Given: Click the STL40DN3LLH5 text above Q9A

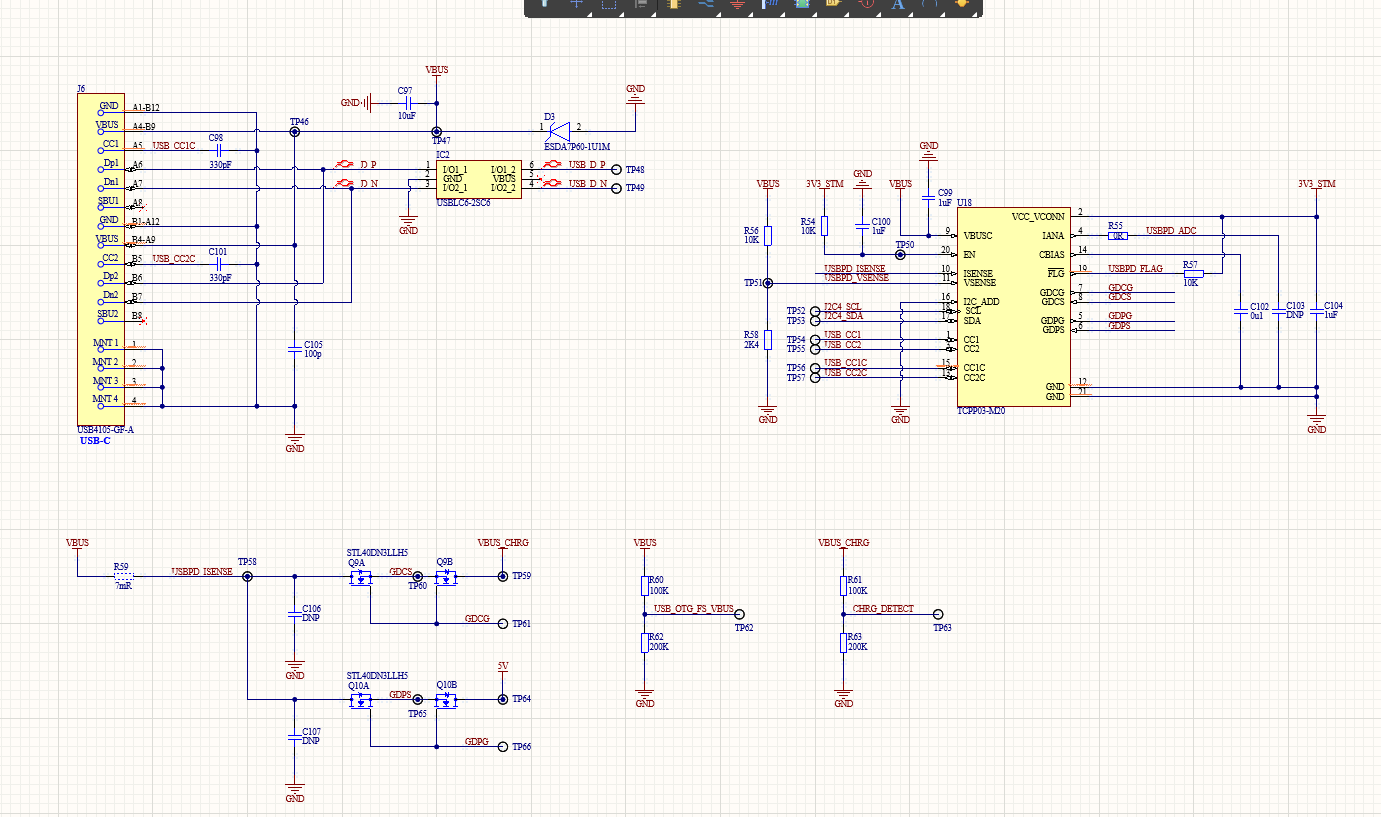Looking at the screenshot, I should [377, 552].
